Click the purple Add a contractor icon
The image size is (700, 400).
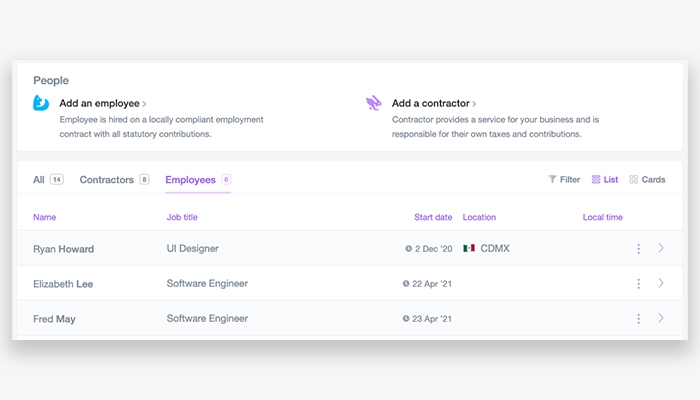tap(373, 103)
